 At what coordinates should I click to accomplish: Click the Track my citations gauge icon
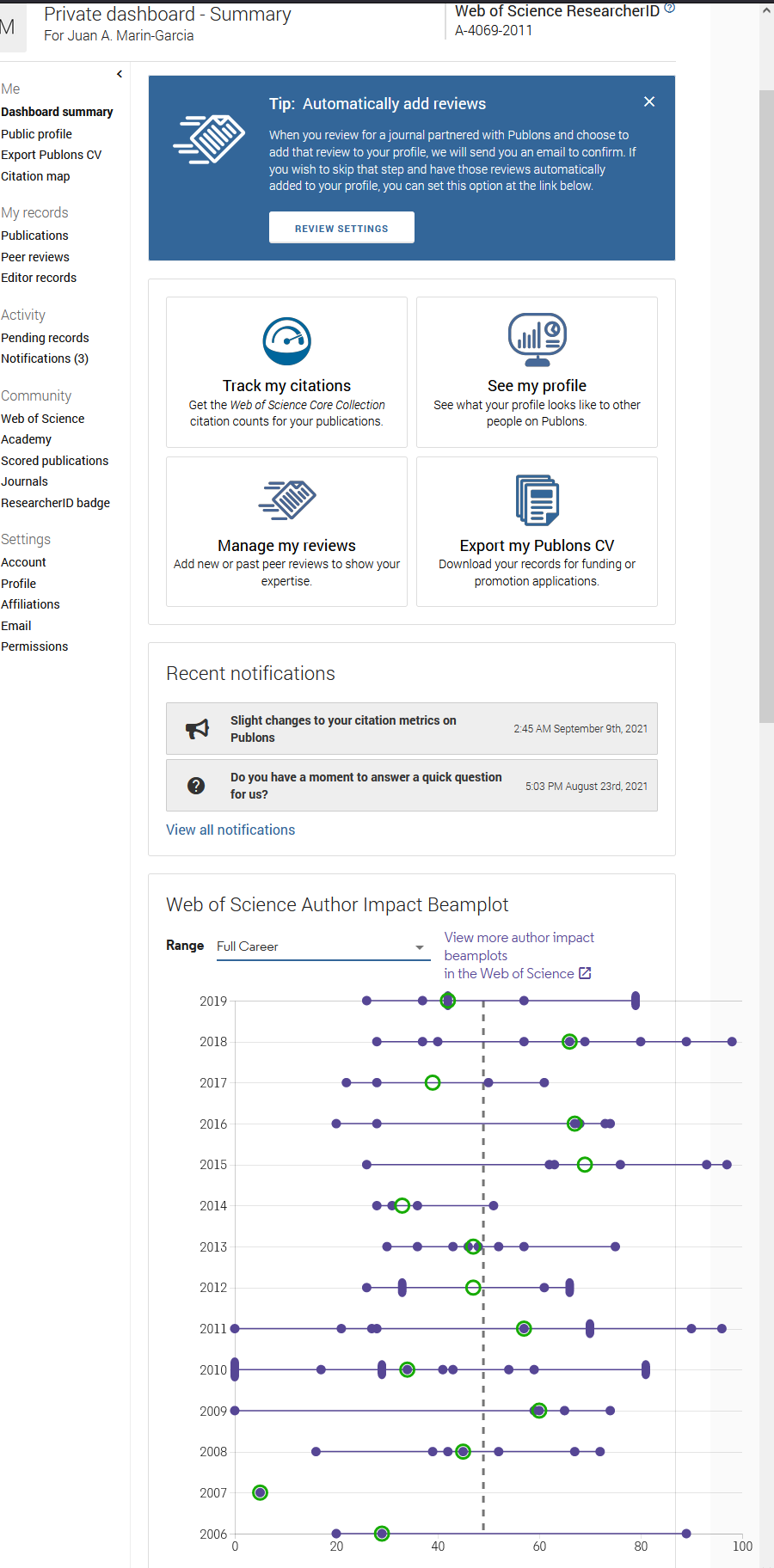(x=286, y=341)
